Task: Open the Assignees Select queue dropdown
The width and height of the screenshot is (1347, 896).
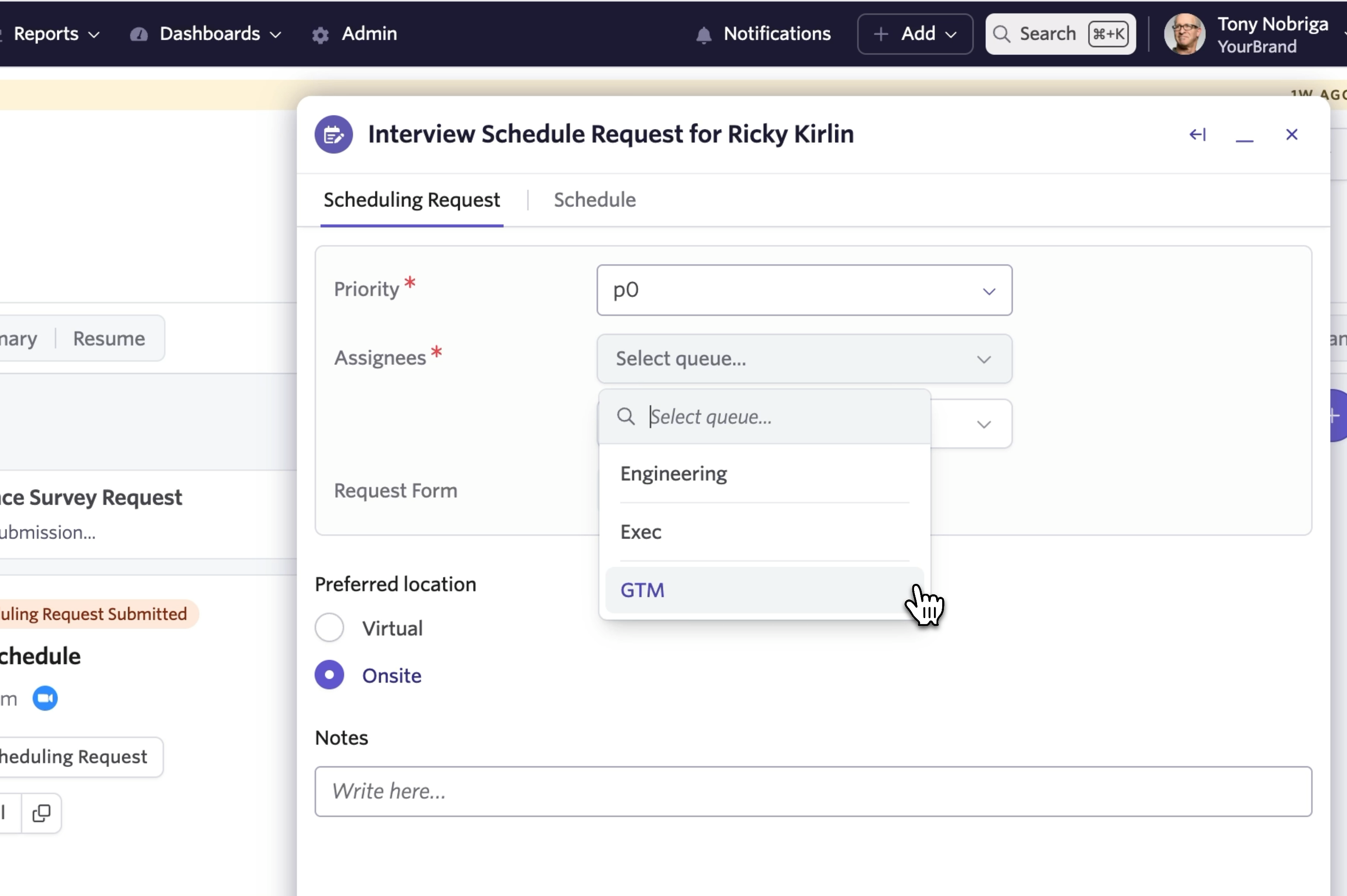Action: pyautogui.click(x=804, y=359)
